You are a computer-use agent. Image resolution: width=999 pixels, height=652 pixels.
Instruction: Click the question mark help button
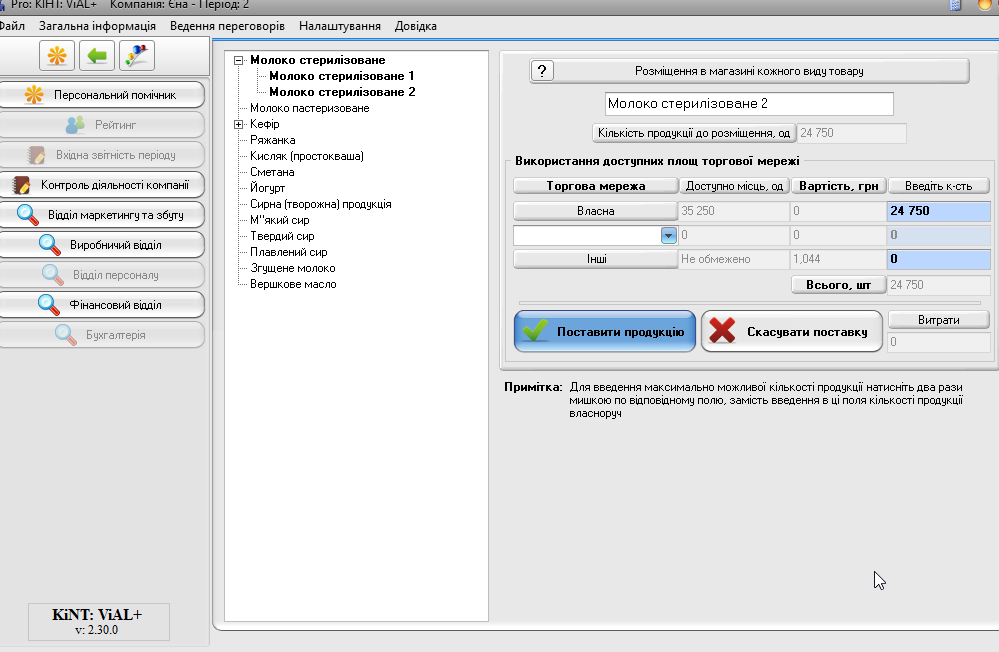[542, 71]
